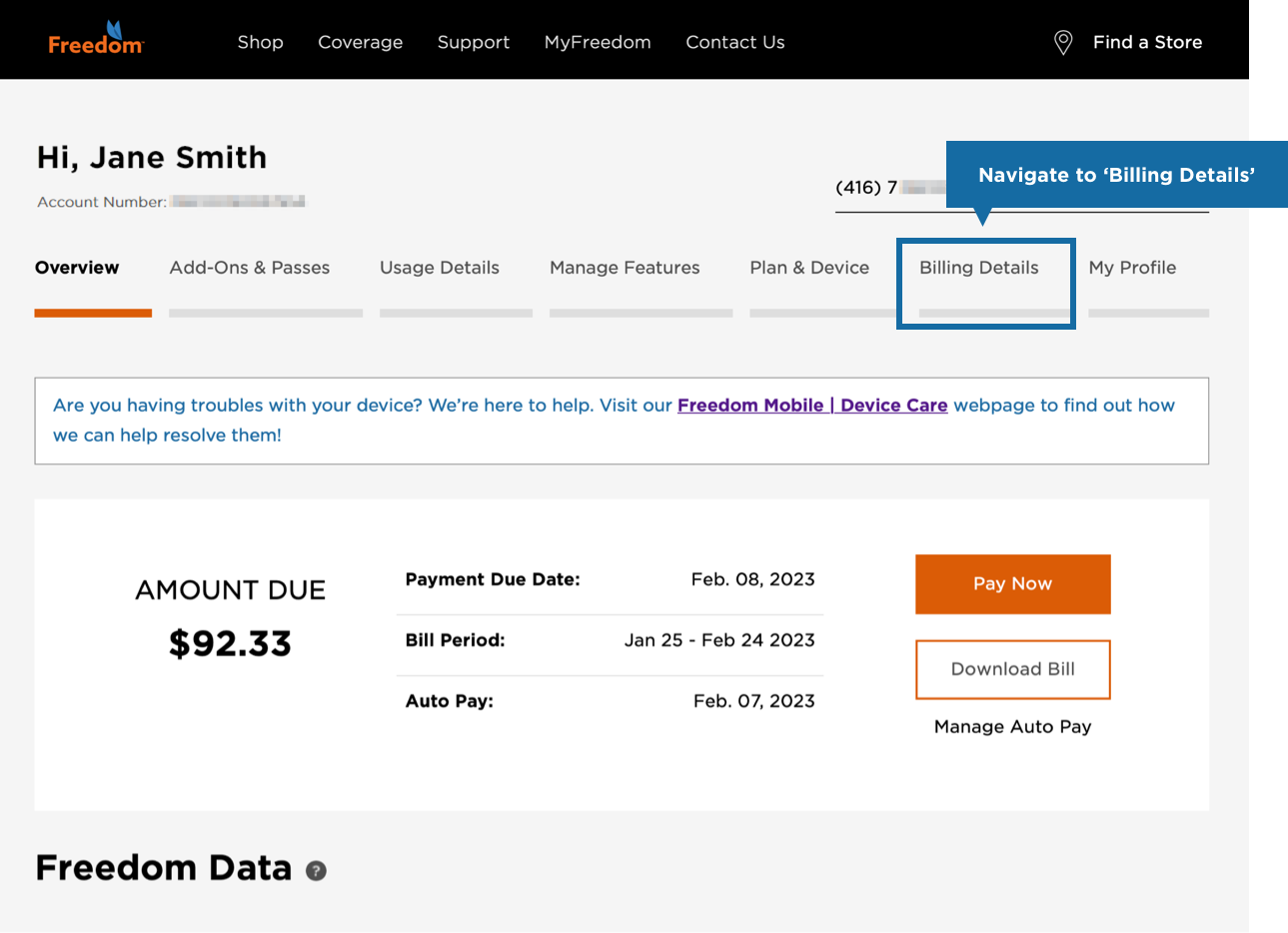Open the Freedom Data help question icon

[316, 870]
